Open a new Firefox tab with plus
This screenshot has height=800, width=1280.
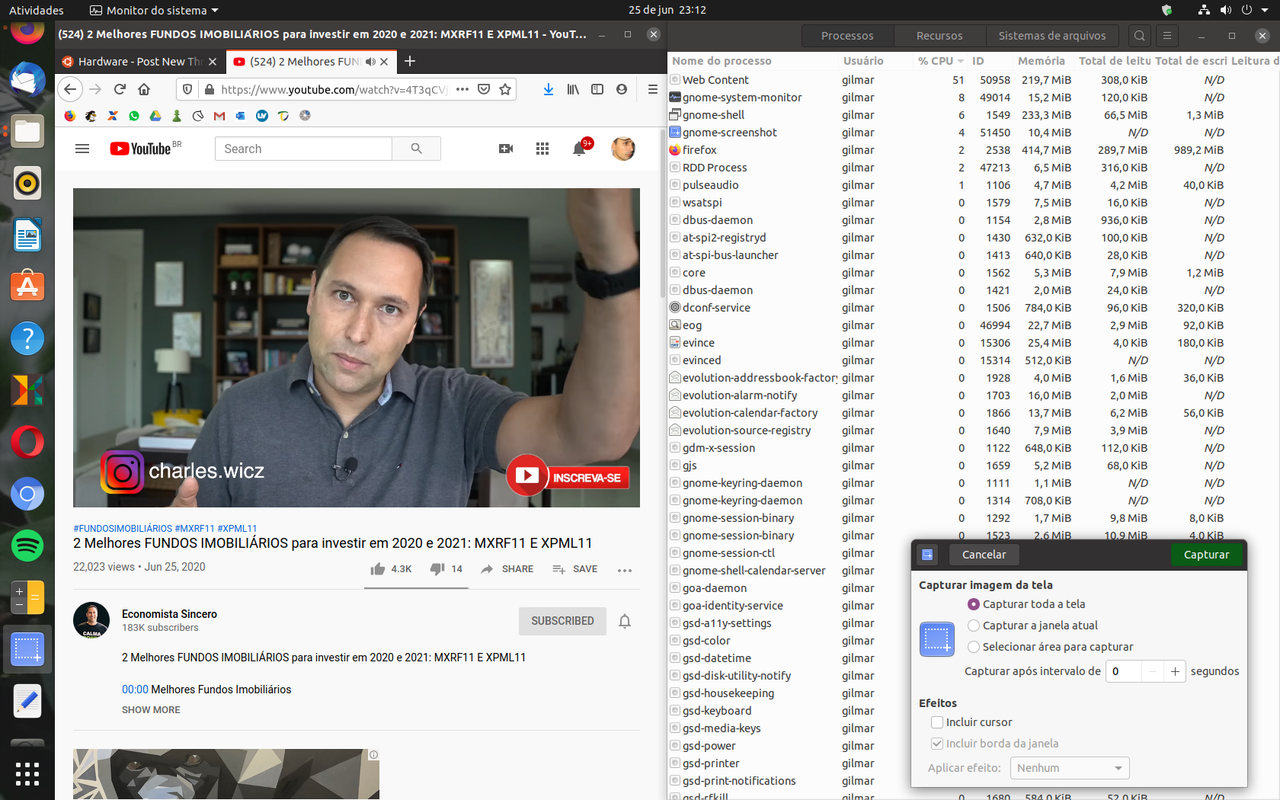pyautogui.click(x=409, y=61)
